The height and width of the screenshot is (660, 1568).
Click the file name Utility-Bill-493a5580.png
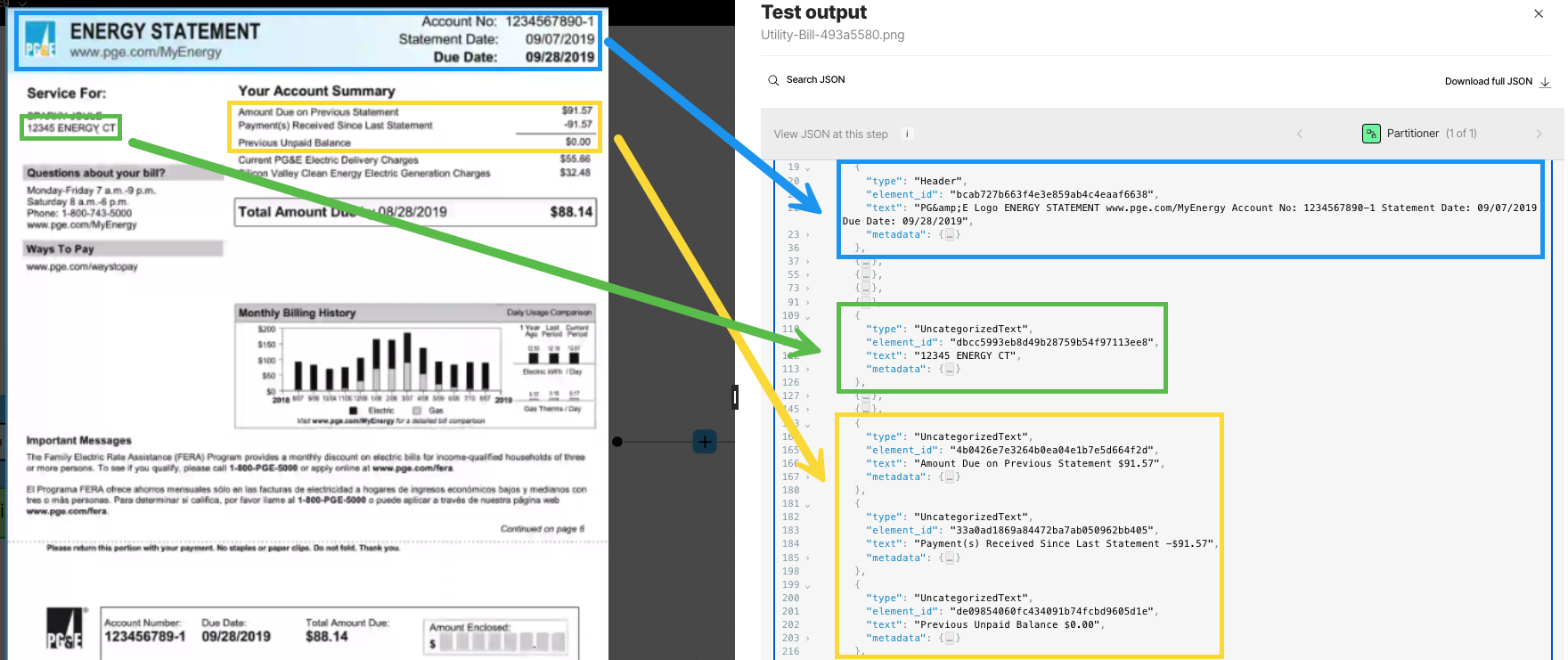click(832, 35)
